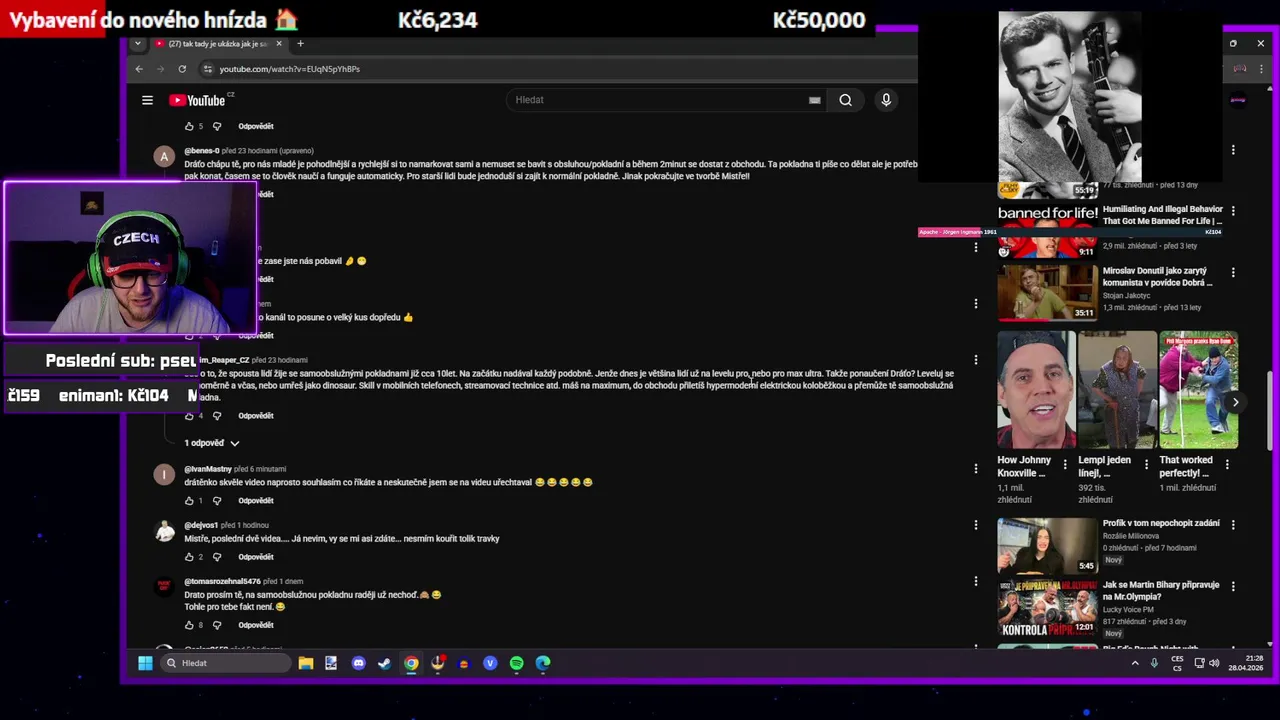
Task: Open more options for the Reaper_CZ comment
Action: click(976, 359)
